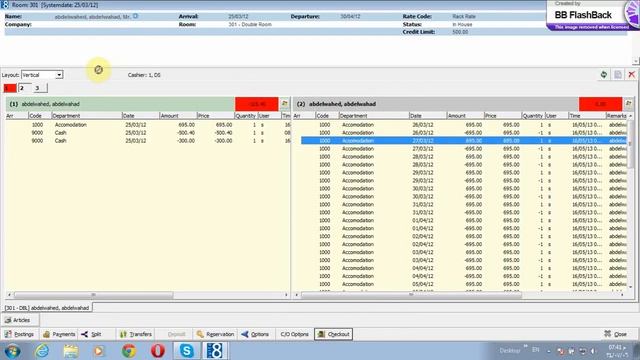Click window (1) scroll right arrow
640x360 pixels.
pyautogui.click(x=286, y=295)
